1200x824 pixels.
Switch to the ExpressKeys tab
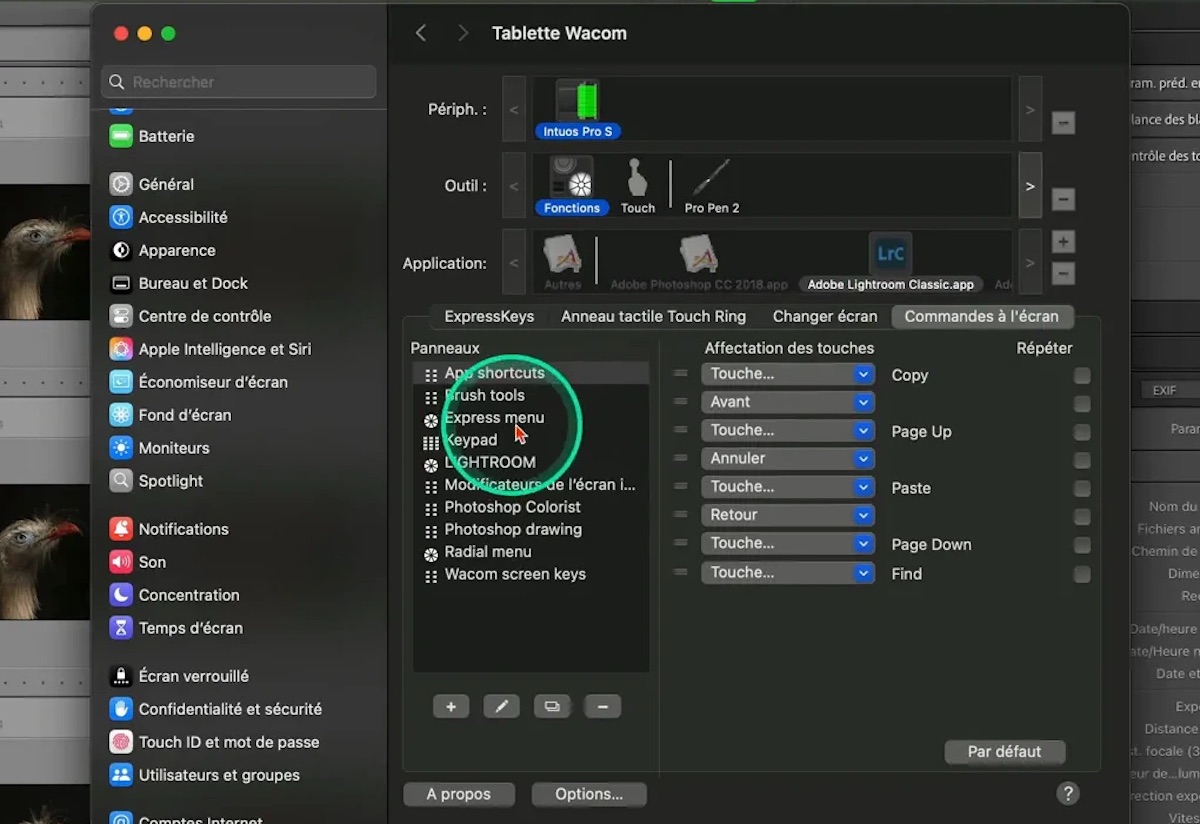pyautogui.click(x=489, y=316)
